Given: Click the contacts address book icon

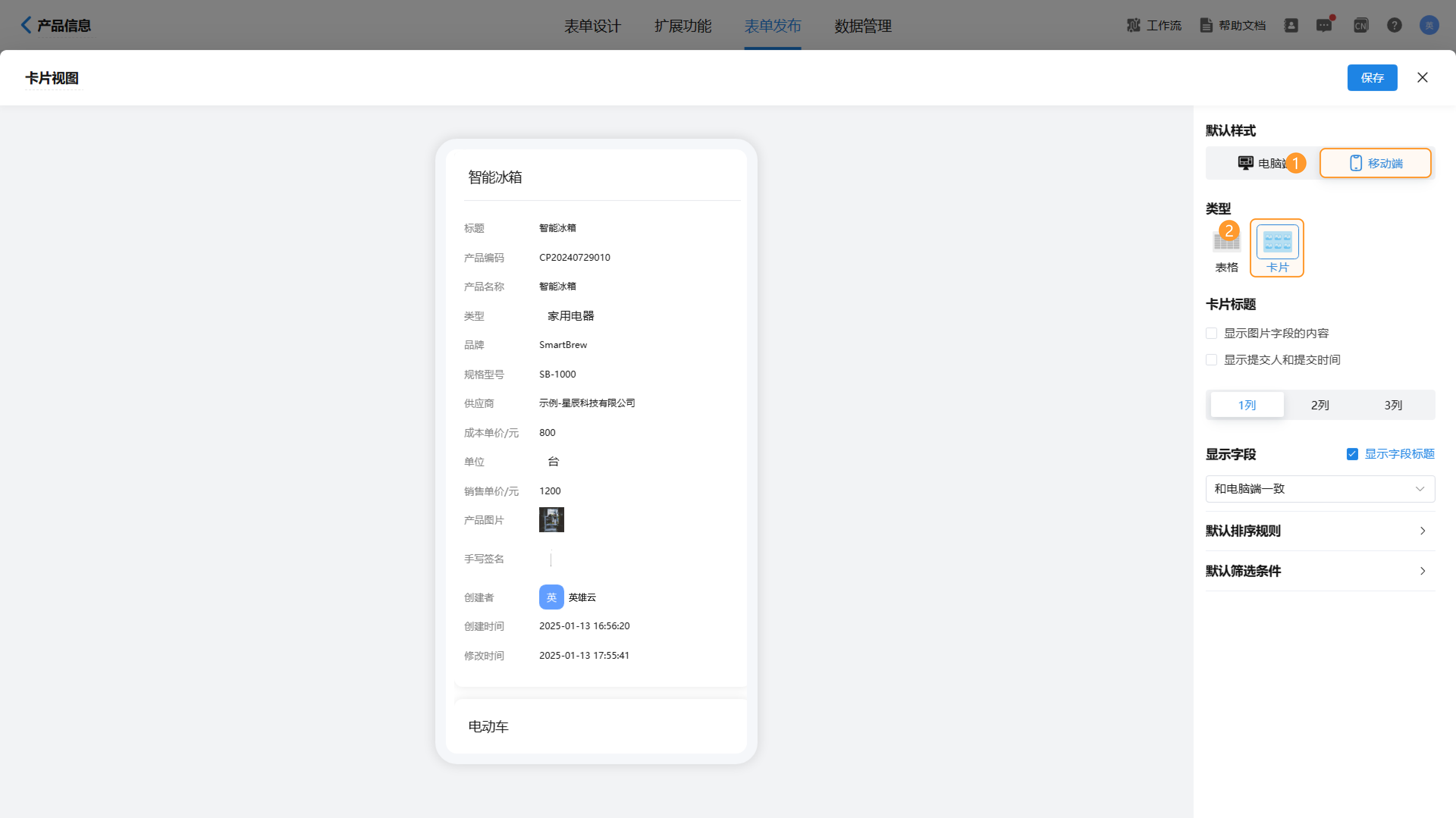Looking at the screenshot, I should tap(1291, 25).
